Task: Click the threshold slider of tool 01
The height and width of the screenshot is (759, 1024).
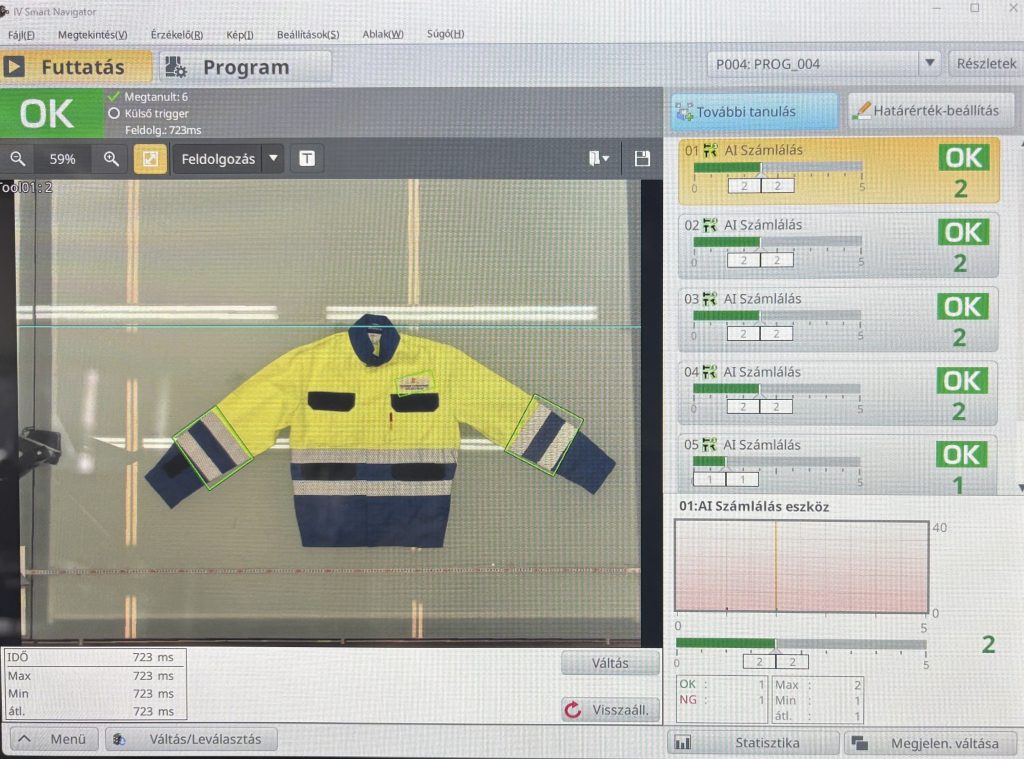Action: tap(776, 168)
